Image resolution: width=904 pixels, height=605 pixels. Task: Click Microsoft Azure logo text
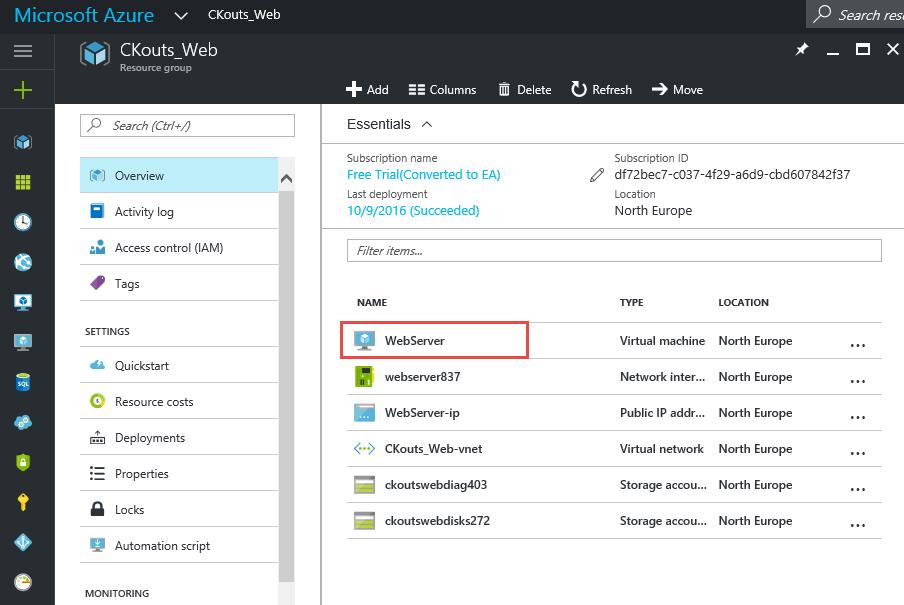point(84,15)
